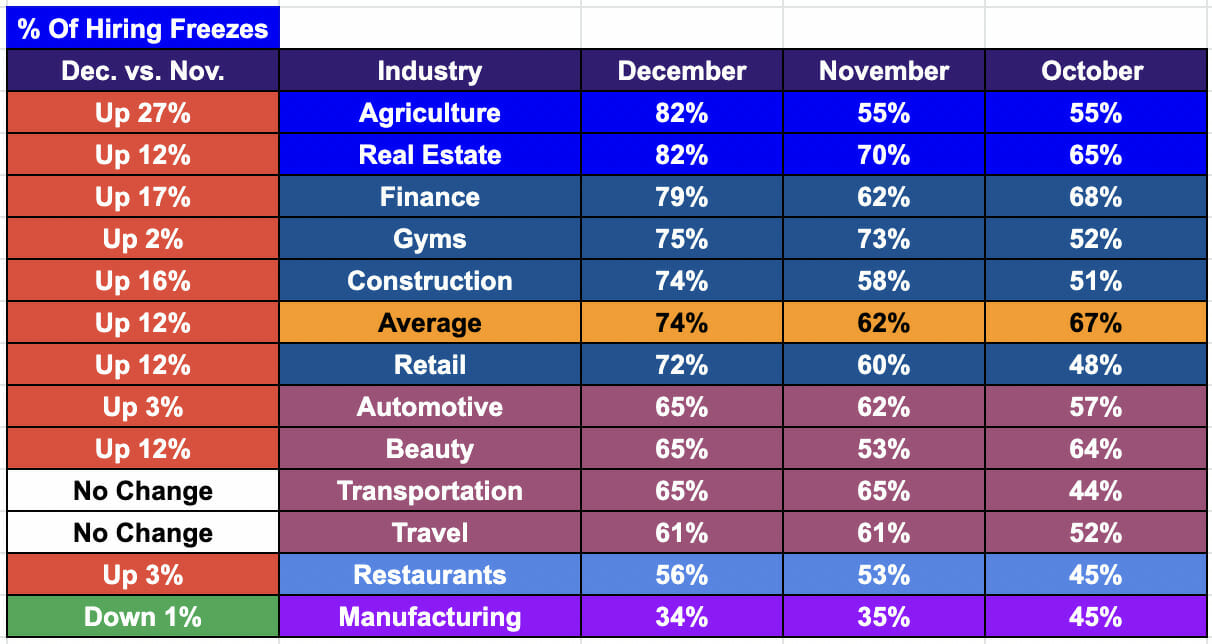Select Construction's November value 58%
This screenshot has height=644, width=1212.
pyautogui.click(x=883, y=281)
